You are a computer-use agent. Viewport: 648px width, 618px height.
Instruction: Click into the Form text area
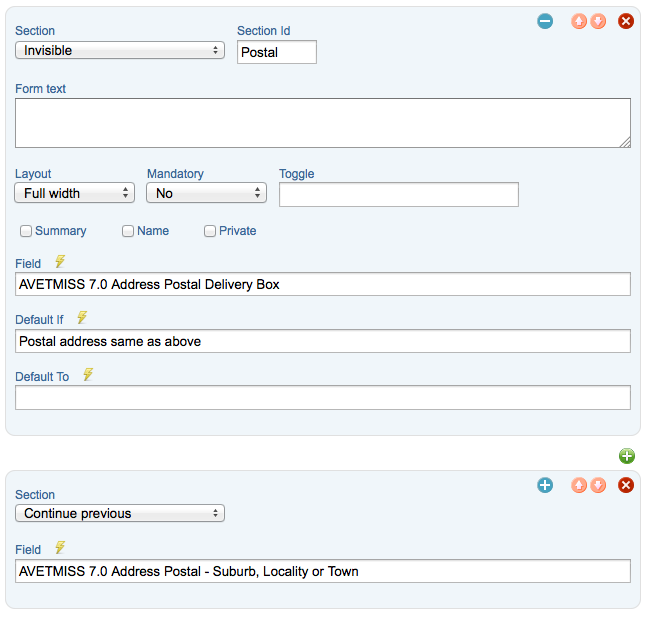(x=323, y=123)
